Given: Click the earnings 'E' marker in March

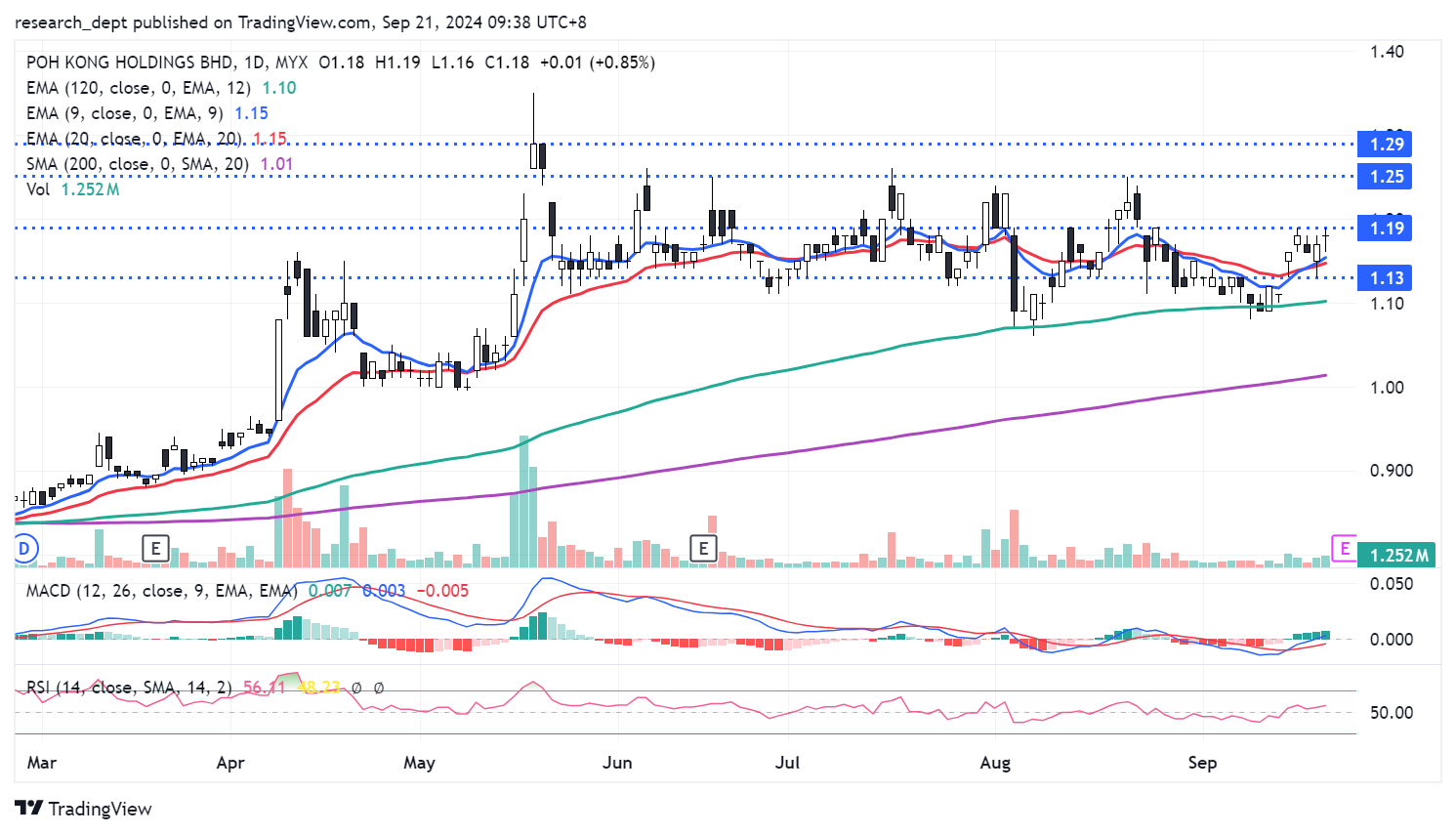Looking at the screenshot, I should [155, 549].
